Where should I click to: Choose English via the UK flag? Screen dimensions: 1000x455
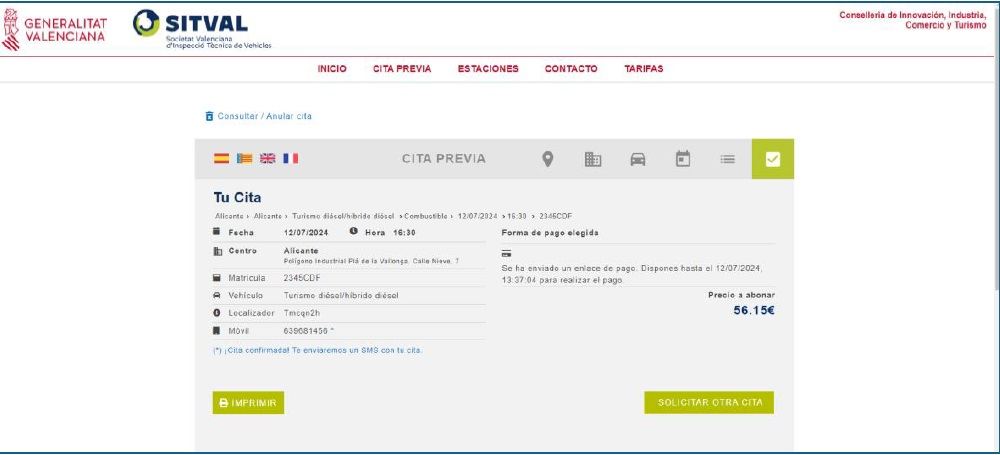(x=268, y=158)
